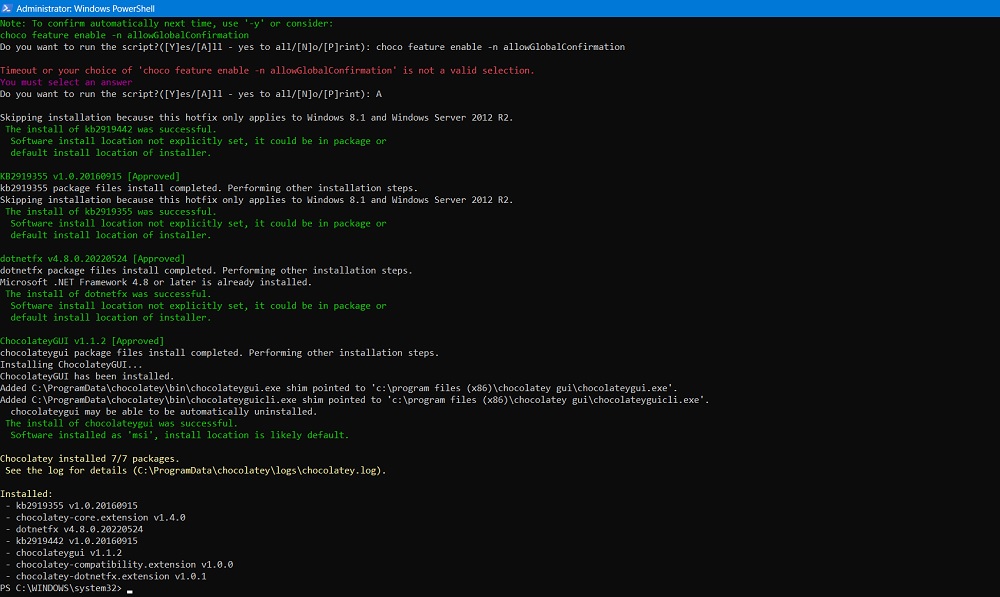Click the 'Installed:' summary header

tap(25, 493)
